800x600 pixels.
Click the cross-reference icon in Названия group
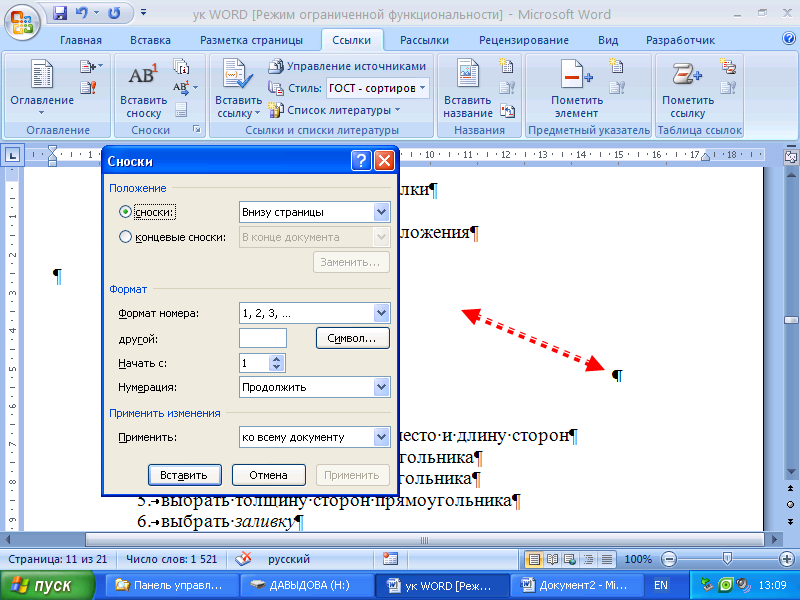point(507,110)
